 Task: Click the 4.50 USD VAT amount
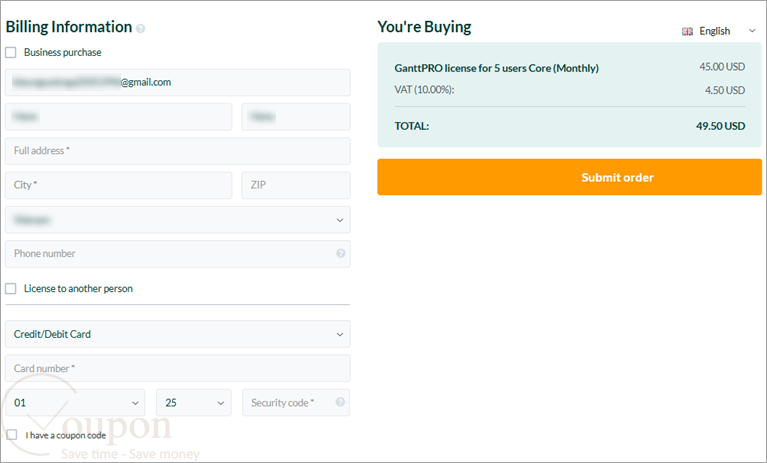pos(725,90)
